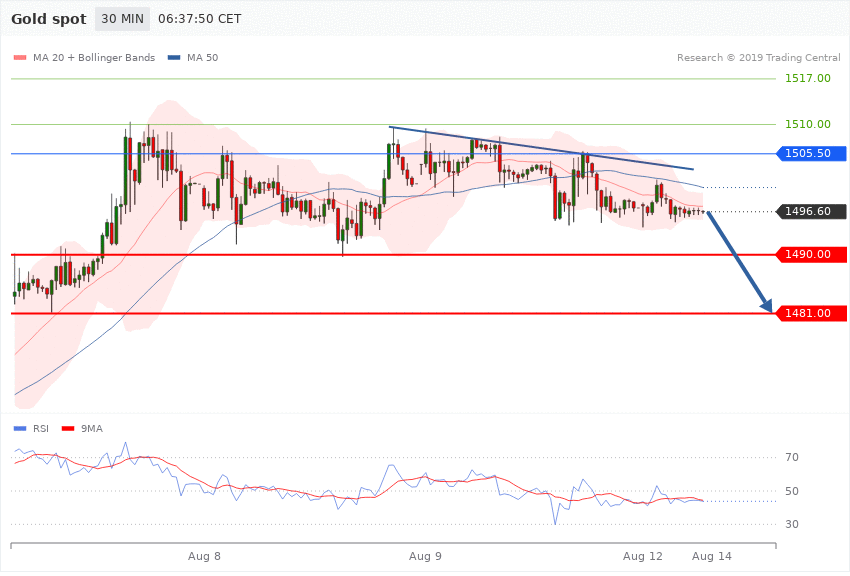This screenshot has height=576, width=850.
Task: Click the MA 20 + Bollinger Bands legend label
Action: (x=94, y=58)
